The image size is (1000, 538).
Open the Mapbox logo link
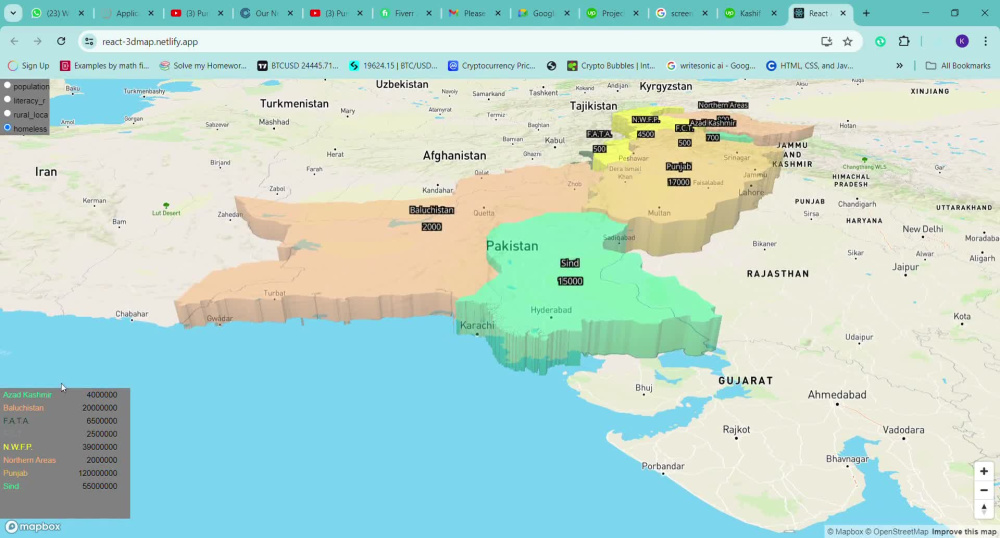coord(33,527)
